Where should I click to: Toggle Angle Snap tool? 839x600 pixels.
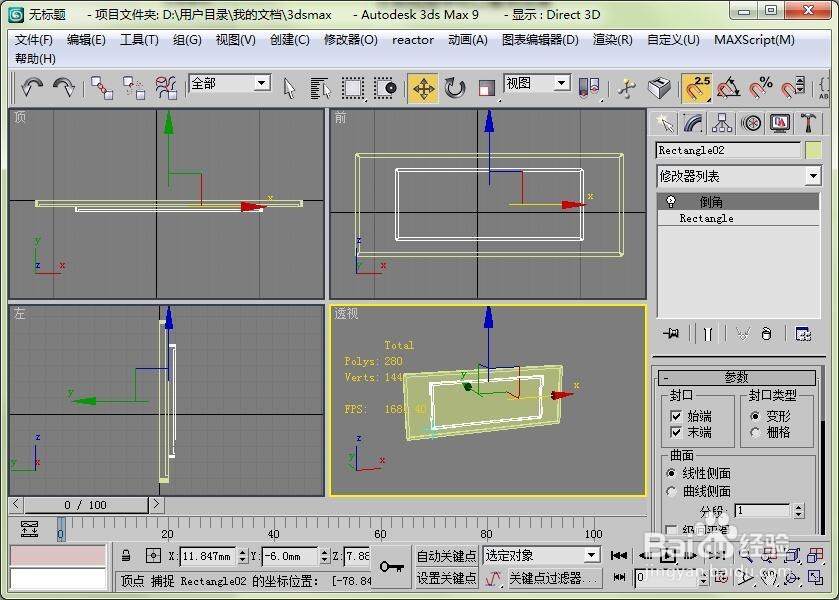tap(728, 88)
